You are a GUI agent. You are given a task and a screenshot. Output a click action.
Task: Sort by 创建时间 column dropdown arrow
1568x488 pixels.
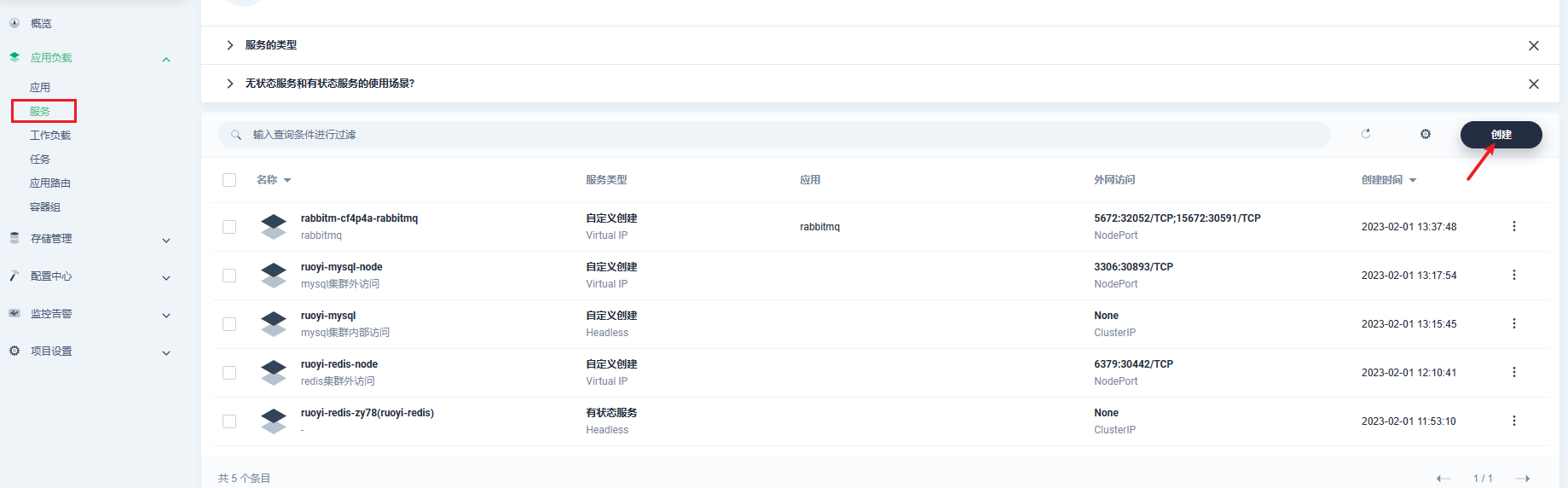[x=1413, y=180]
